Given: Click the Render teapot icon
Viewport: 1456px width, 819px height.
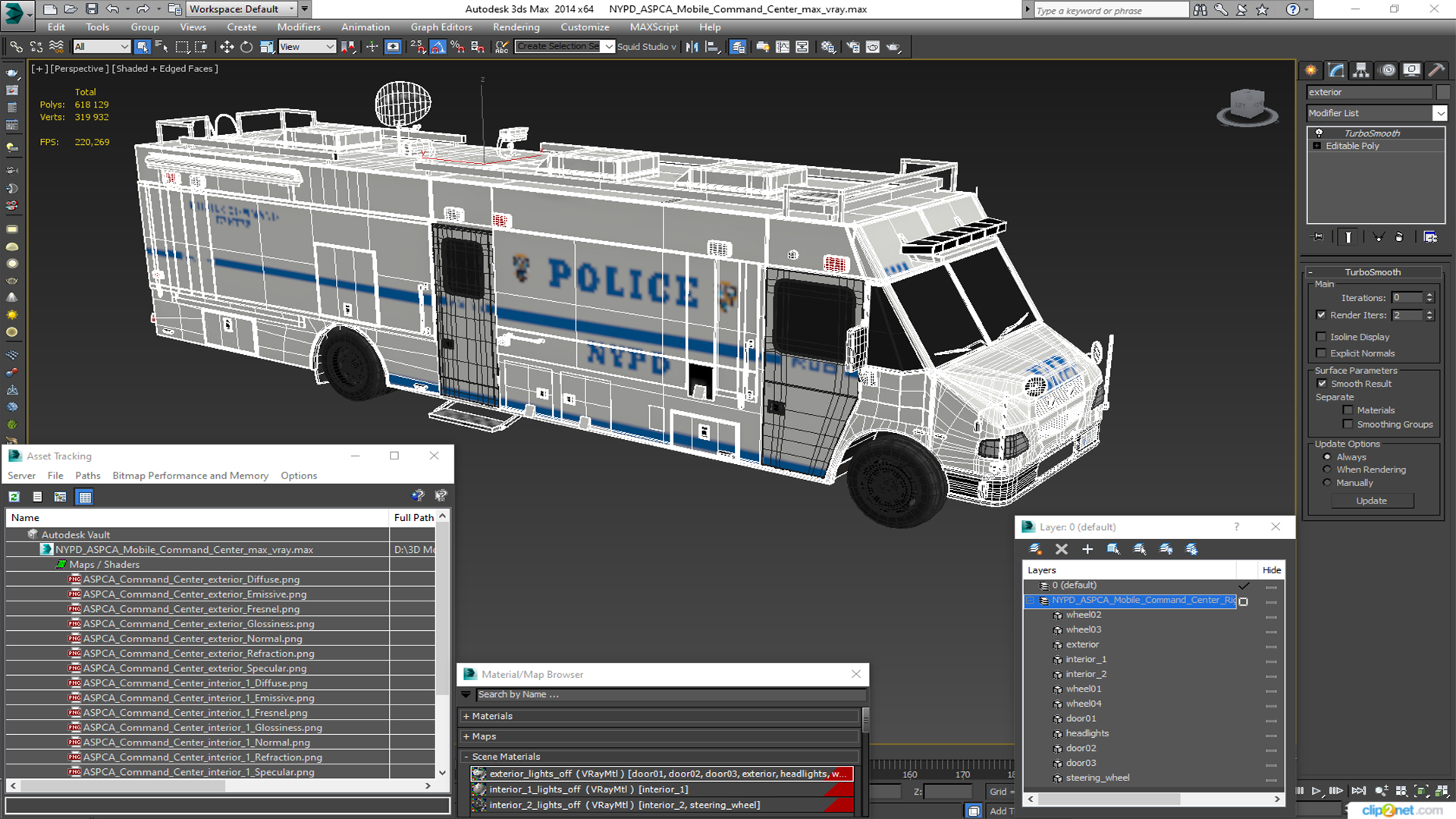Looking at the screenshot, I should [893, 47].
